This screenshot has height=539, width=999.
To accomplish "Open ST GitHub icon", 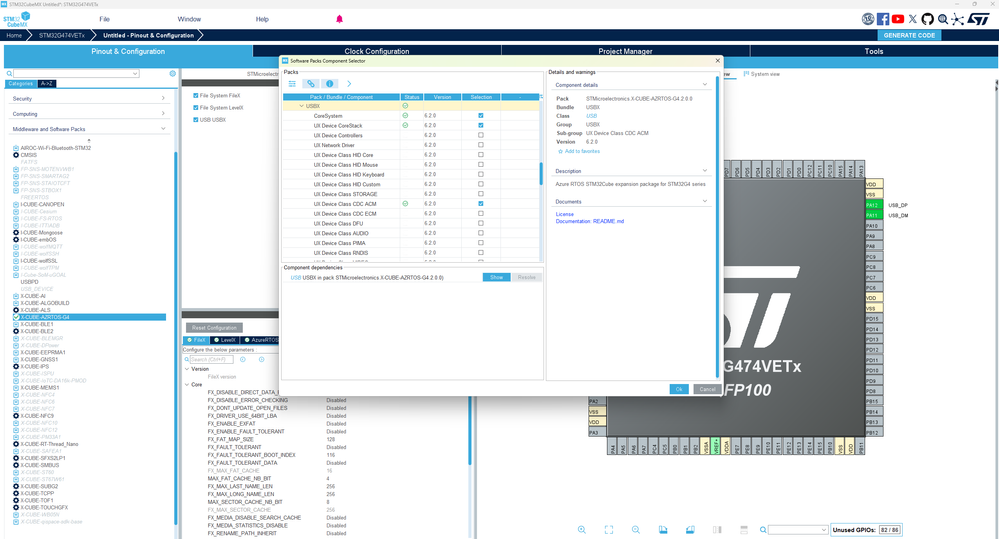I will [x=928, y=19].
